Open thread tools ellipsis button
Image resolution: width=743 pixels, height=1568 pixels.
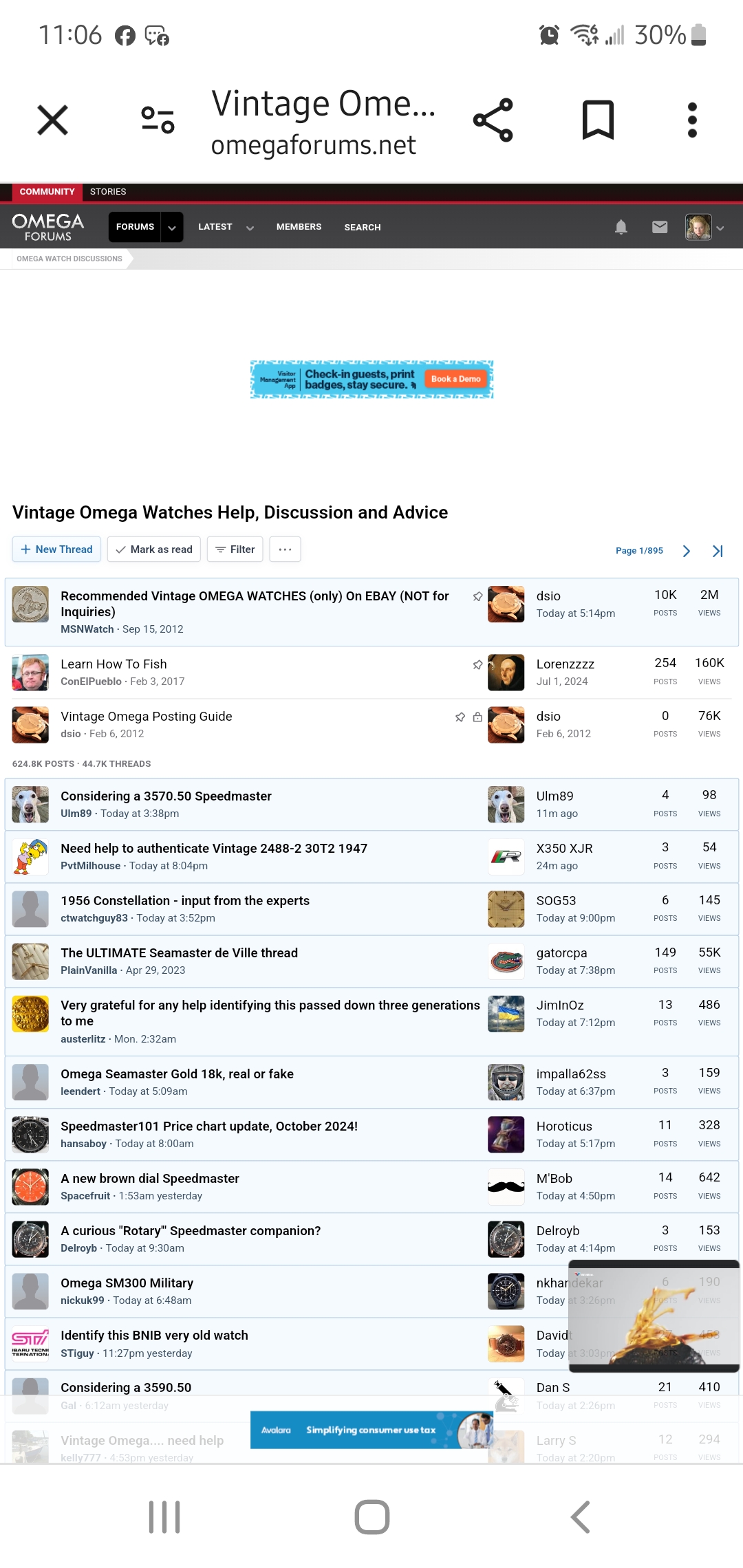(x=285, y=549)
